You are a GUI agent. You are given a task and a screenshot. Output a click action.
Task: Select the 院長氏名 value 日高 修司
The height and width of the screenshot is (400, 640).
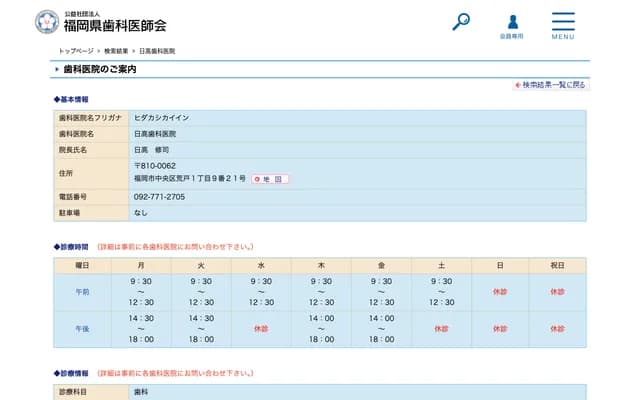coord(151,150)
